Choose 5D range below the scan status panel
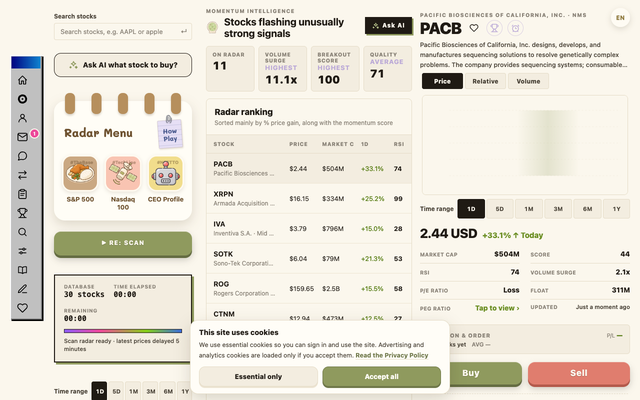This screenshot has width=640, height=400. click(x=116, y=391)
